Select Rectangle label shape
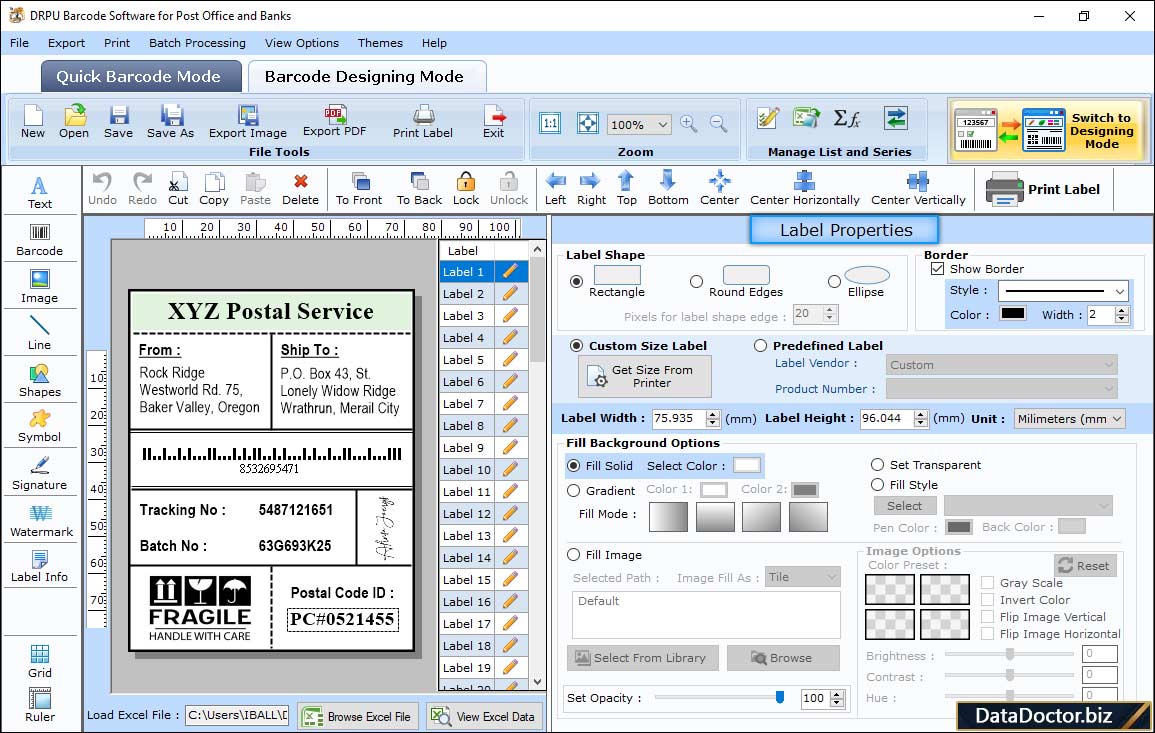This screenshot has width=1155, height=733. 576,281
